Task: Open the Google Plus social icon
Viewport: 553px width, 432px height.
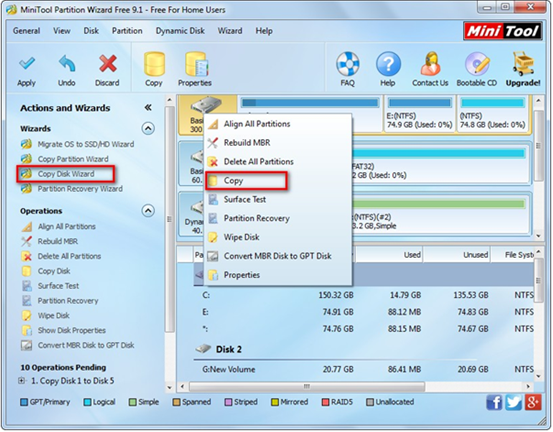Action: click(x=533, y=402)
